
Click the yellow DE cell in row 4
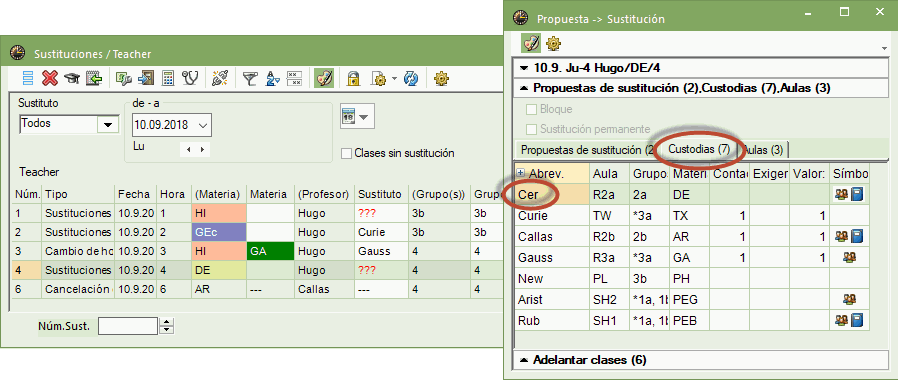pos(219,270)
